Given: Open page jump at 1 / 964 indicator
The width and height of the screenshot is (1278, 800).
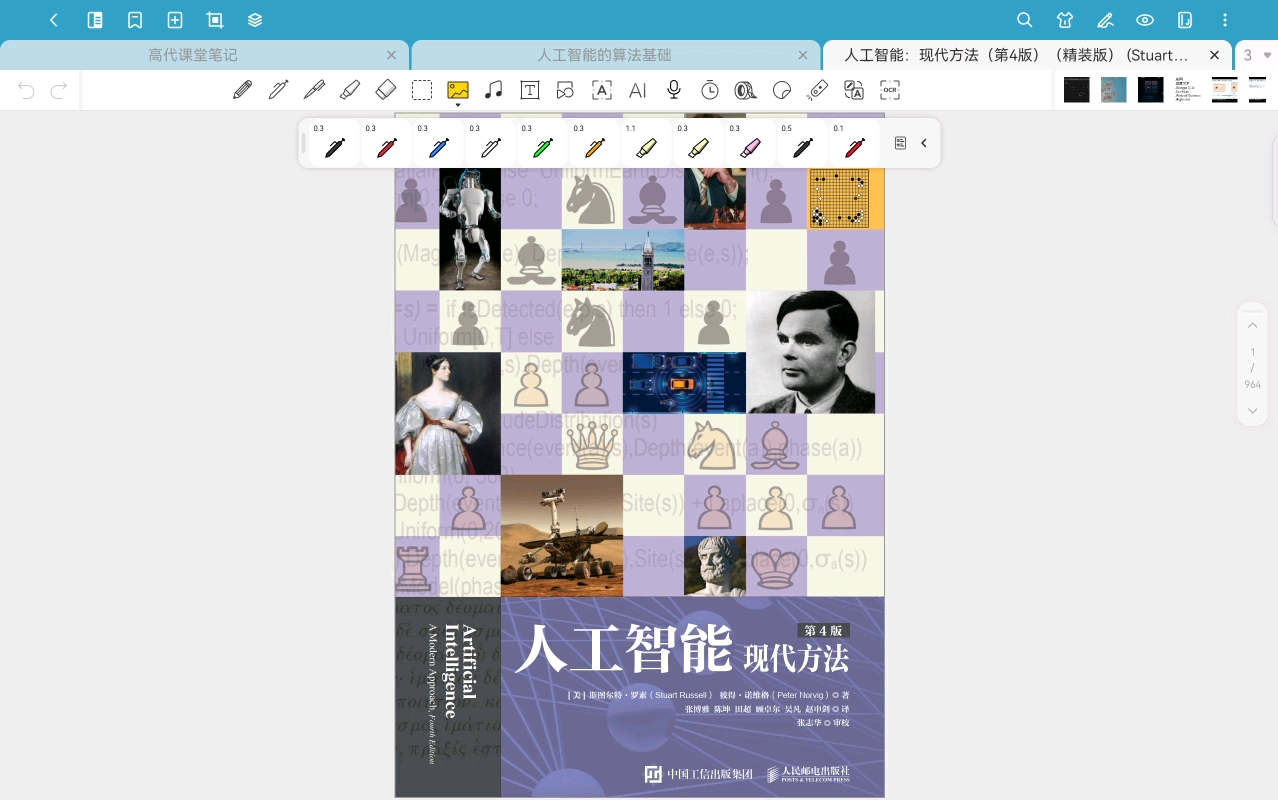Looking at the screenshot, I should pyautogui.click(x=1252, y=368).
